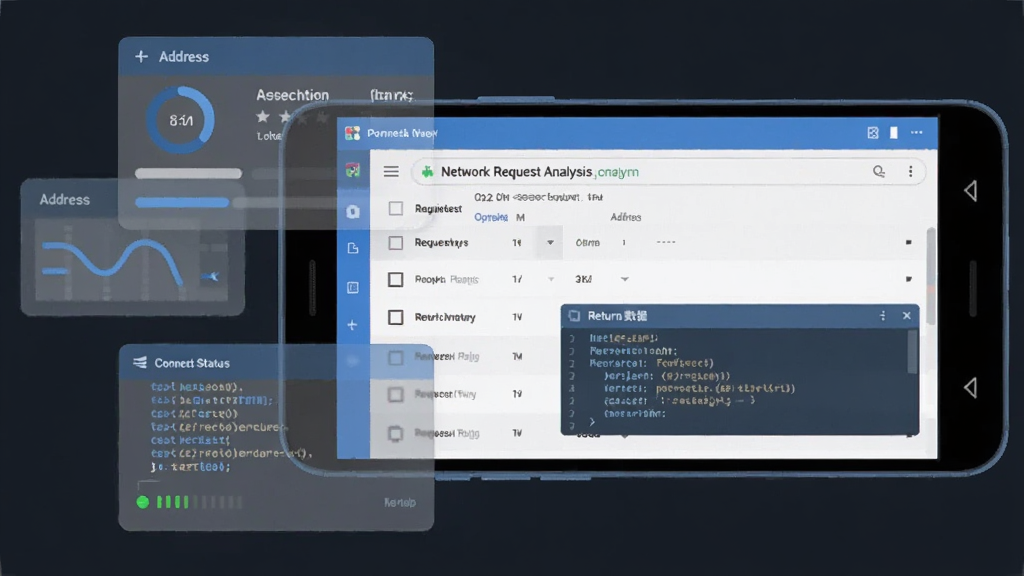Viewport: 1024px width, 576px height.
Task: Open the small dropdown after 17 in Rooph row
Action: 551,280
